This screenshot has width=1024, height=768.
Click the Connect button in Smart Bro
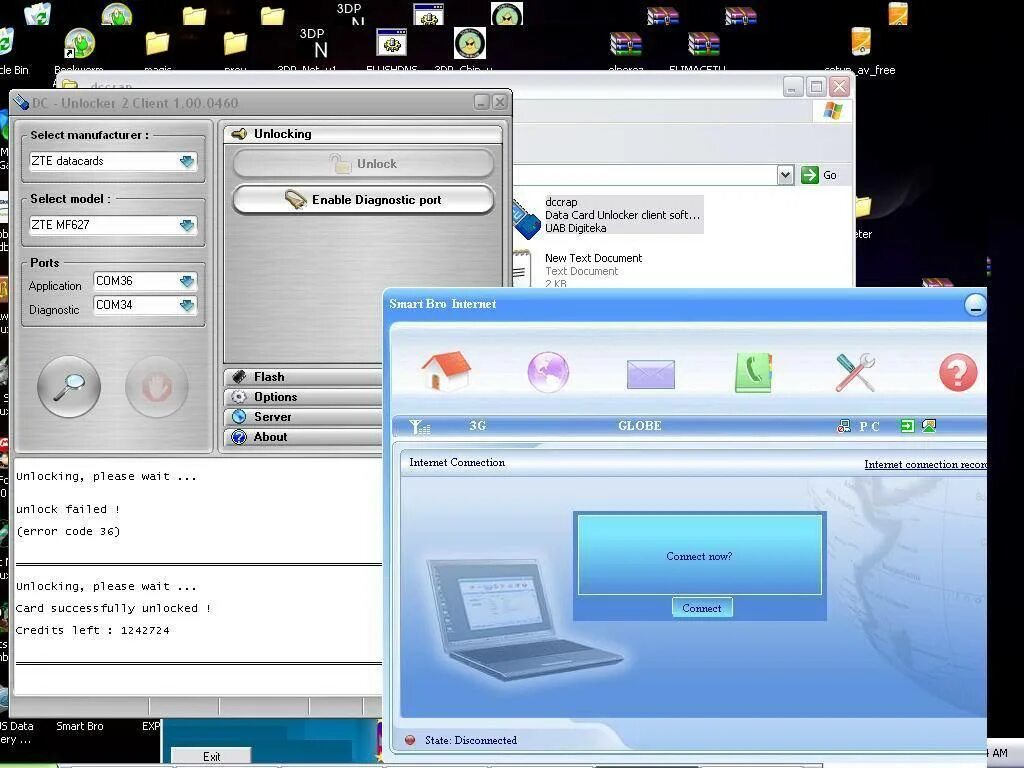point(702,608)
